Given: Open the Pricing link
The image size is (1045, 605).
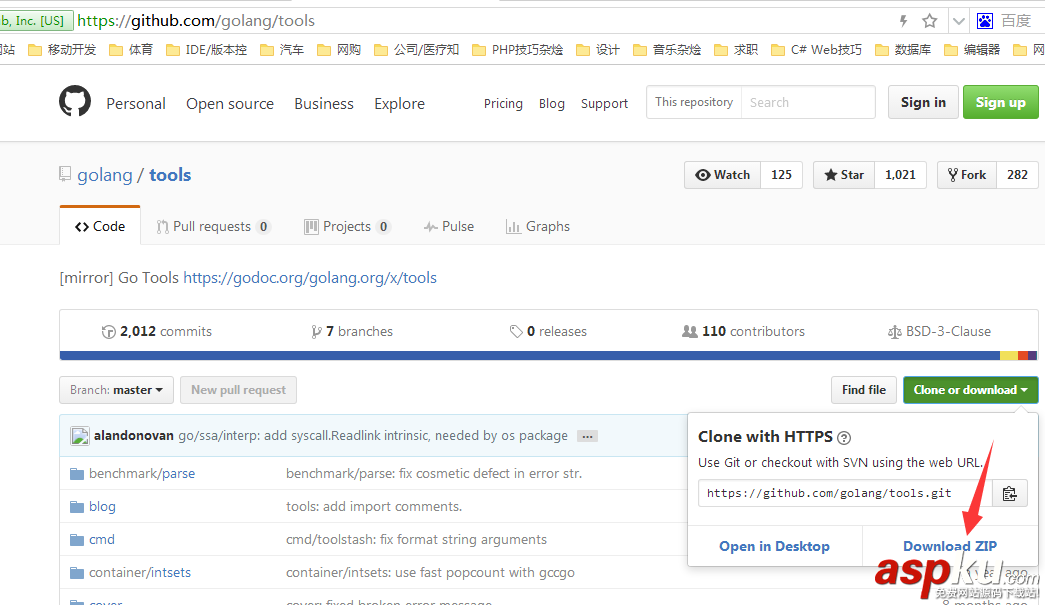Looking at the screenshot, I should pyautogui.click(x=503, y=103).
